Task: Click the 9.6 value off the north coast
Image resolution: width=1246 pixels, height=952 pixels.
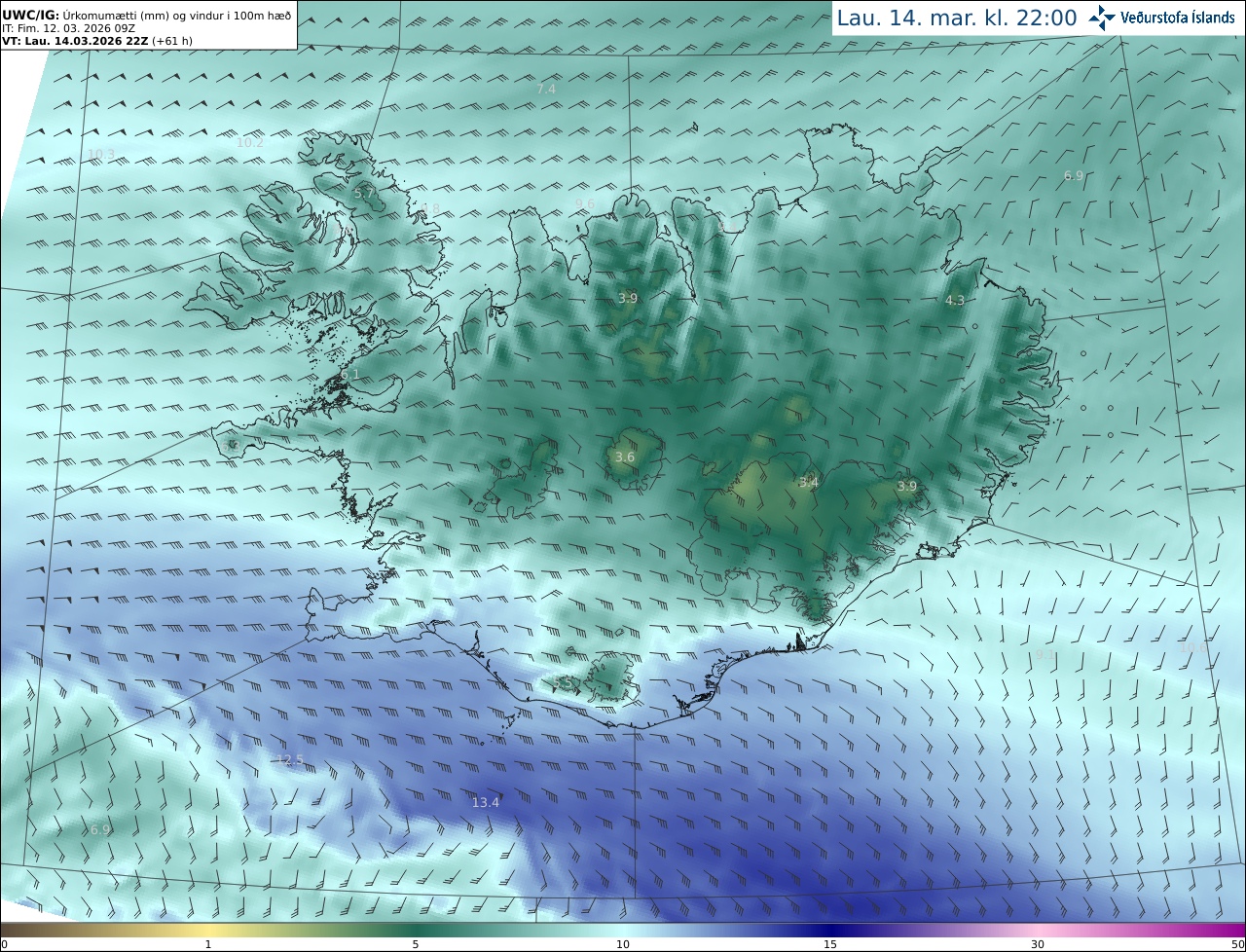Action: pyautogui.click(x=585, y=203)
